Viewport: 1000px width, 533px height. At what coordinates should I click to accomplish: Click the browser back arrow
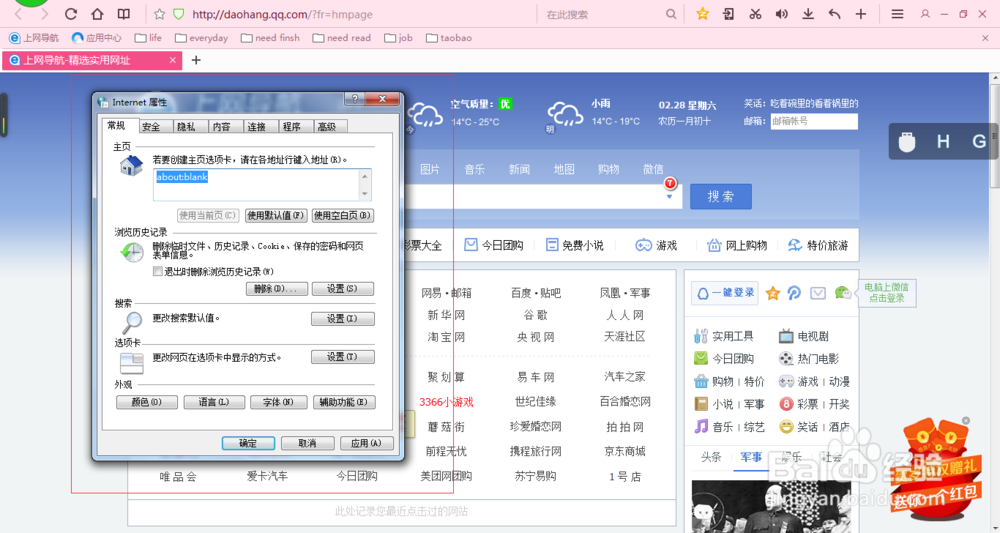[x=18, y=14]
